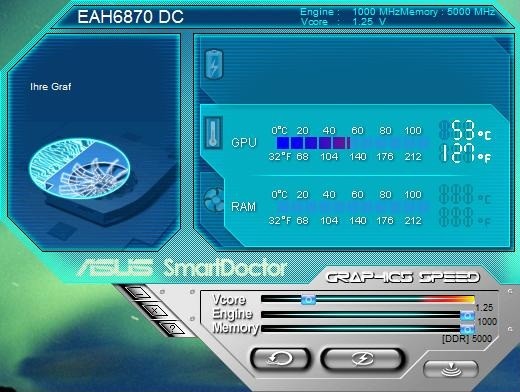Close SmartDoctor with the X button
This screenshot has width=520, height=392.
155,311
